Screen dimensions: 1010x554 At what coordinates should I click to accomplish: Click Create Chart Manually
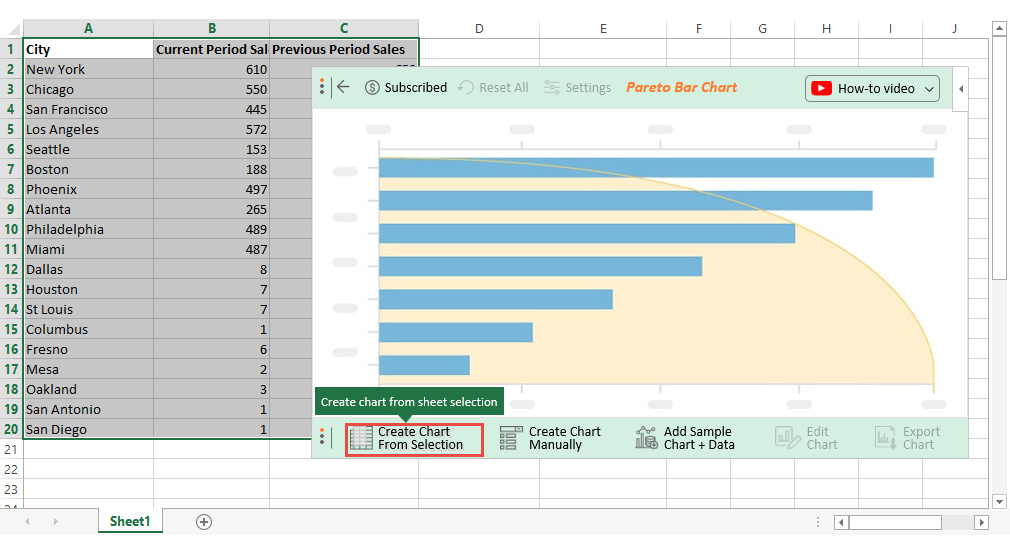click(550, 438)
